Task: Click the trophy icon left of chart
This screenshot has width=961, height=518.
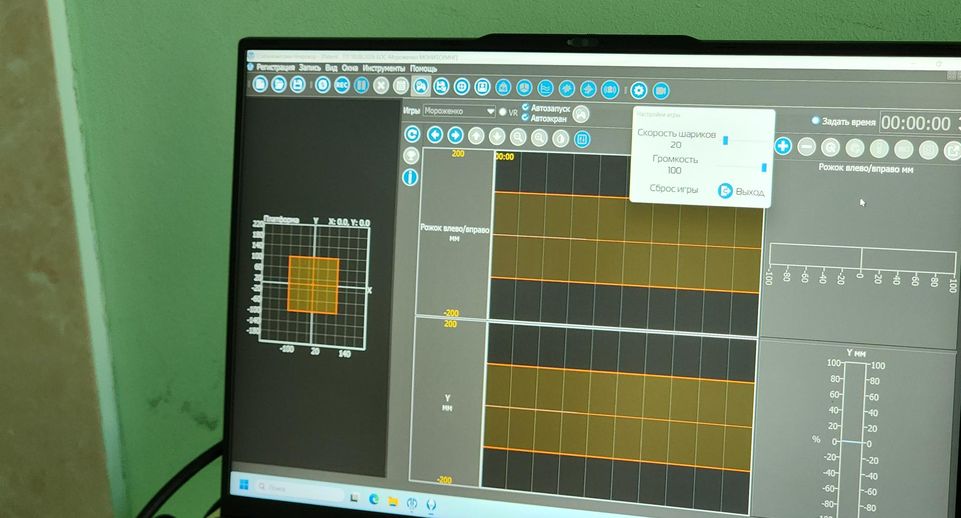Action: [x=411, y=156]
